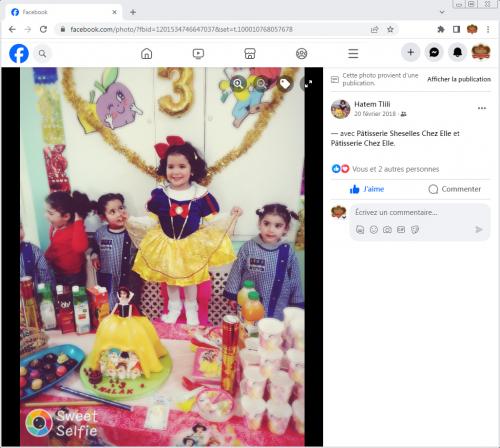Image resolution: width=500 pixels, height=448 pixels.
Task: View site information lock icon
Action: 63,29
